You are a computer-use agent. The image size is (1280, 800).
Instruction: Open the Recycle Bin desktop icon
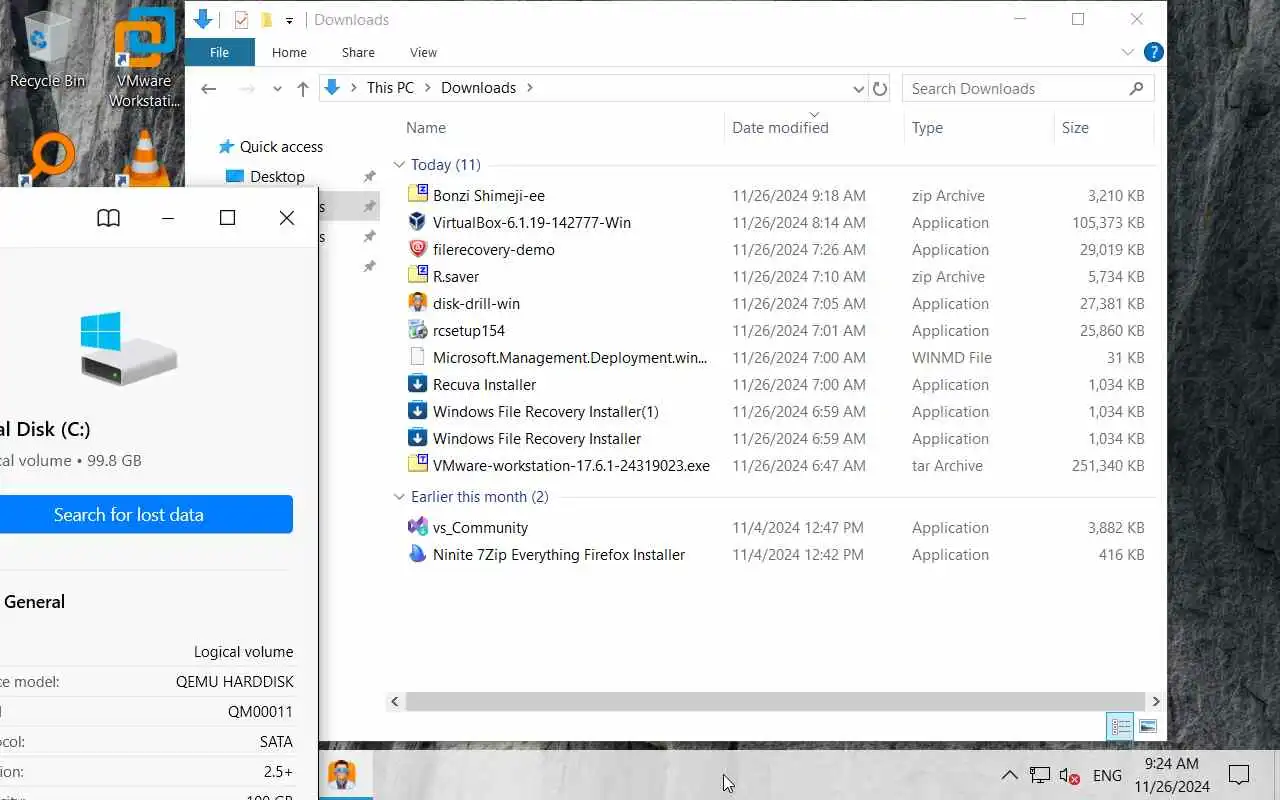[46, 50]
